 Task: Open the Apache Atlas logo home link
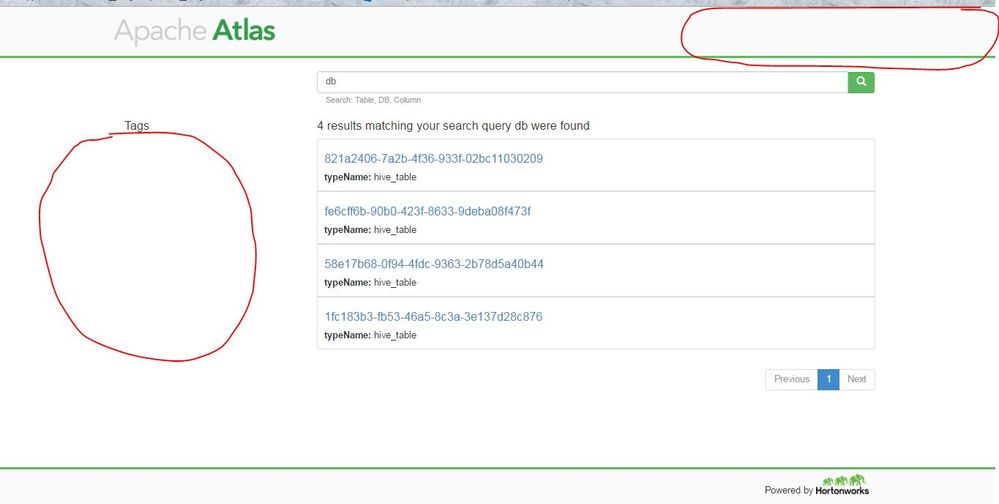[x=194, y=32]
